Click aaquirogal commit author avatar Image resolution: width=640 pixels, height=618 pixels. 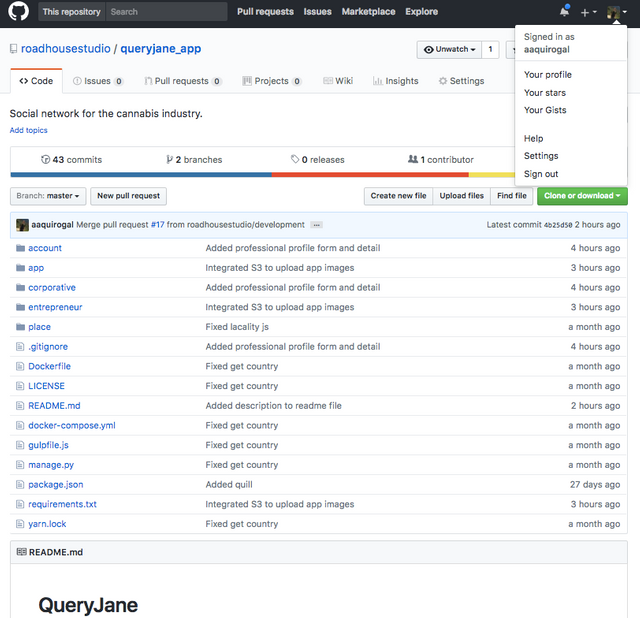point(22,225)
